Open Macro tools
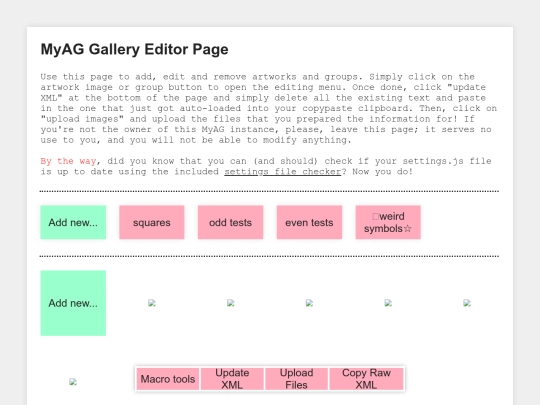Screen dimensions: 540x405 [168, 379]
